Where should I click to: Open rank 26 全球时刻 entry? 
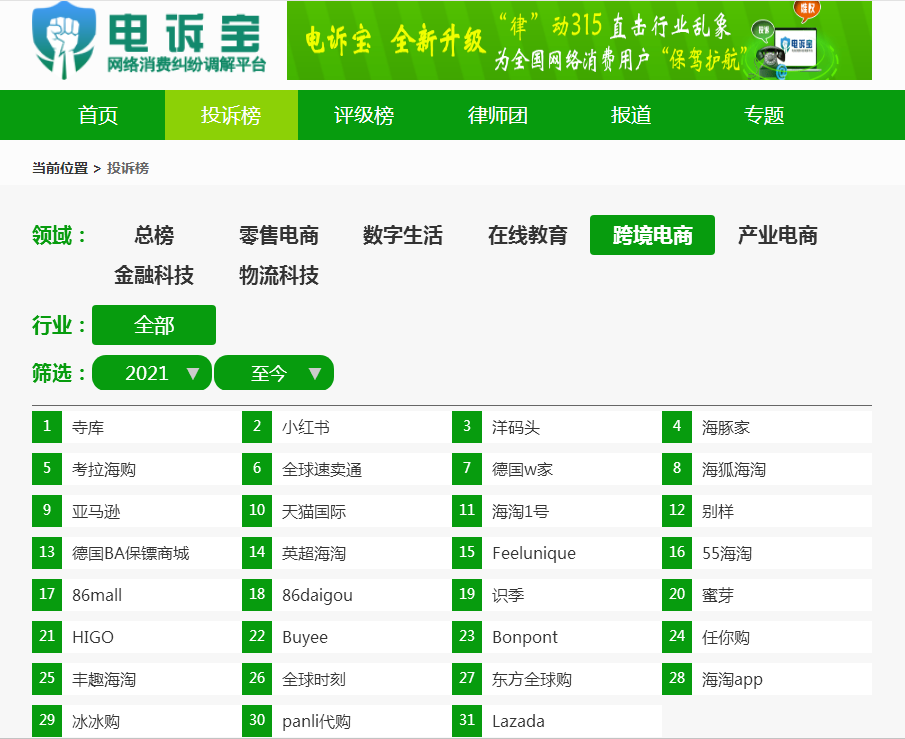point(347,679)
